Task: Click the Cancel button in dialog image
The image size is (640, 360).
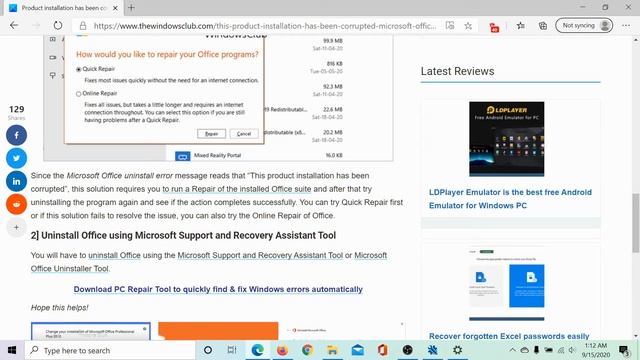Action: (x=244, y=134)
